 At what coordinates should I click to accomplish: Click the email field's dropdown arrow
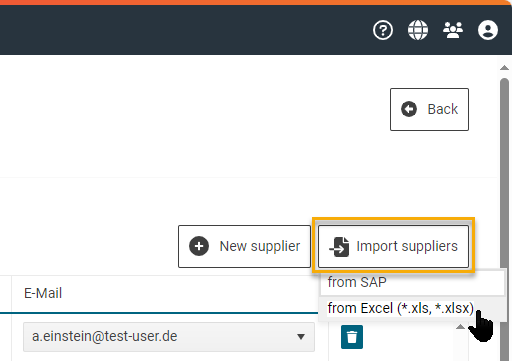click(301, 337)
